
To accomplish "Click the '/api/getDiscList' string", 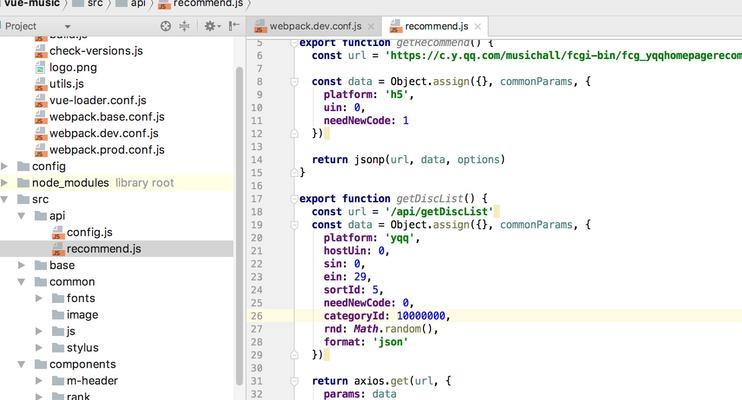I will (439, 212).
